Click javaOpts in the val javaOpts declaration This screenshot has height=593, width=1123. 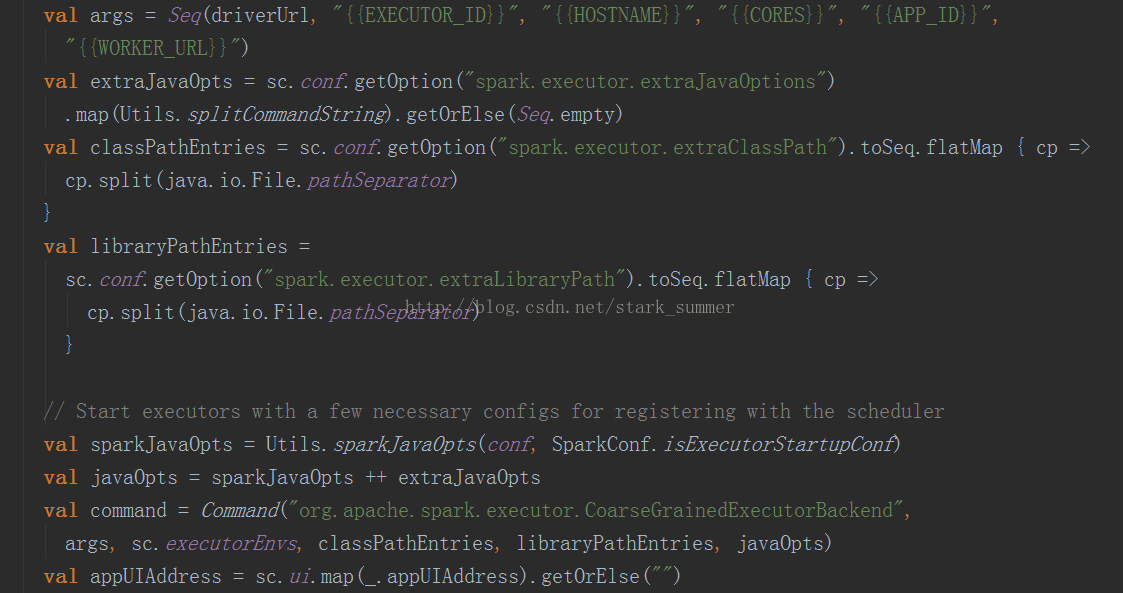pos(134,477)
